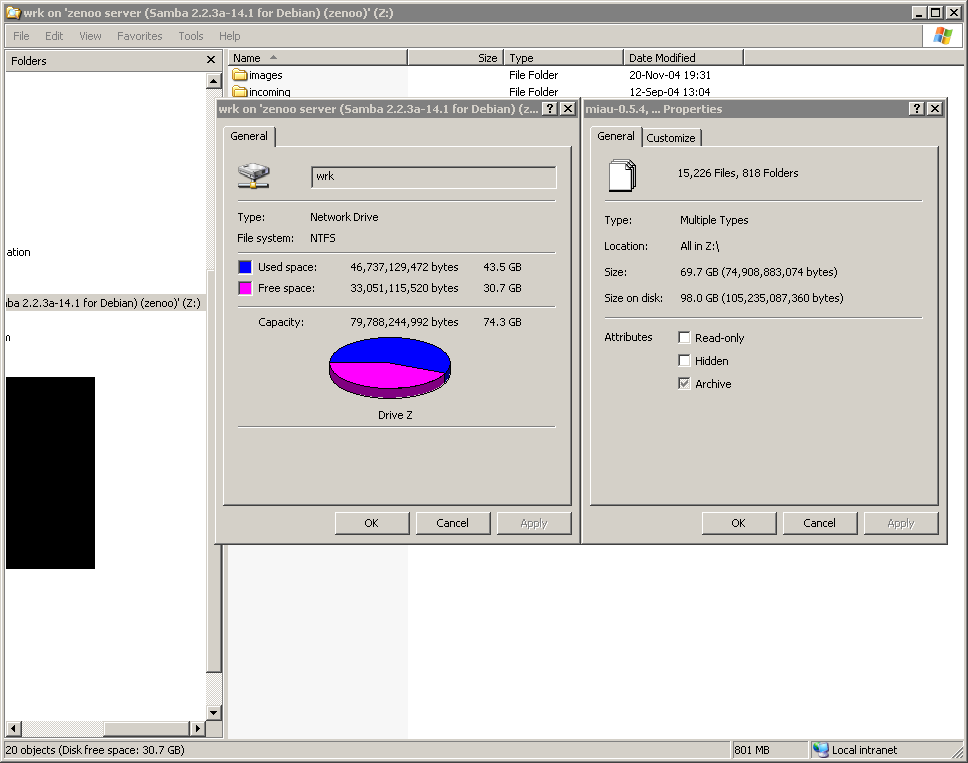Click the incoming folder icon
This screenshot has height=763, width=968.
point(240,92)
